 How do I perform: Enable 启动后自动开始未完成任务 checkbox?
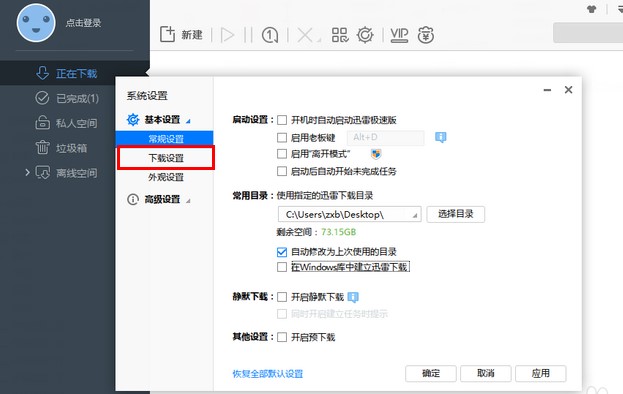pos(282,171)
